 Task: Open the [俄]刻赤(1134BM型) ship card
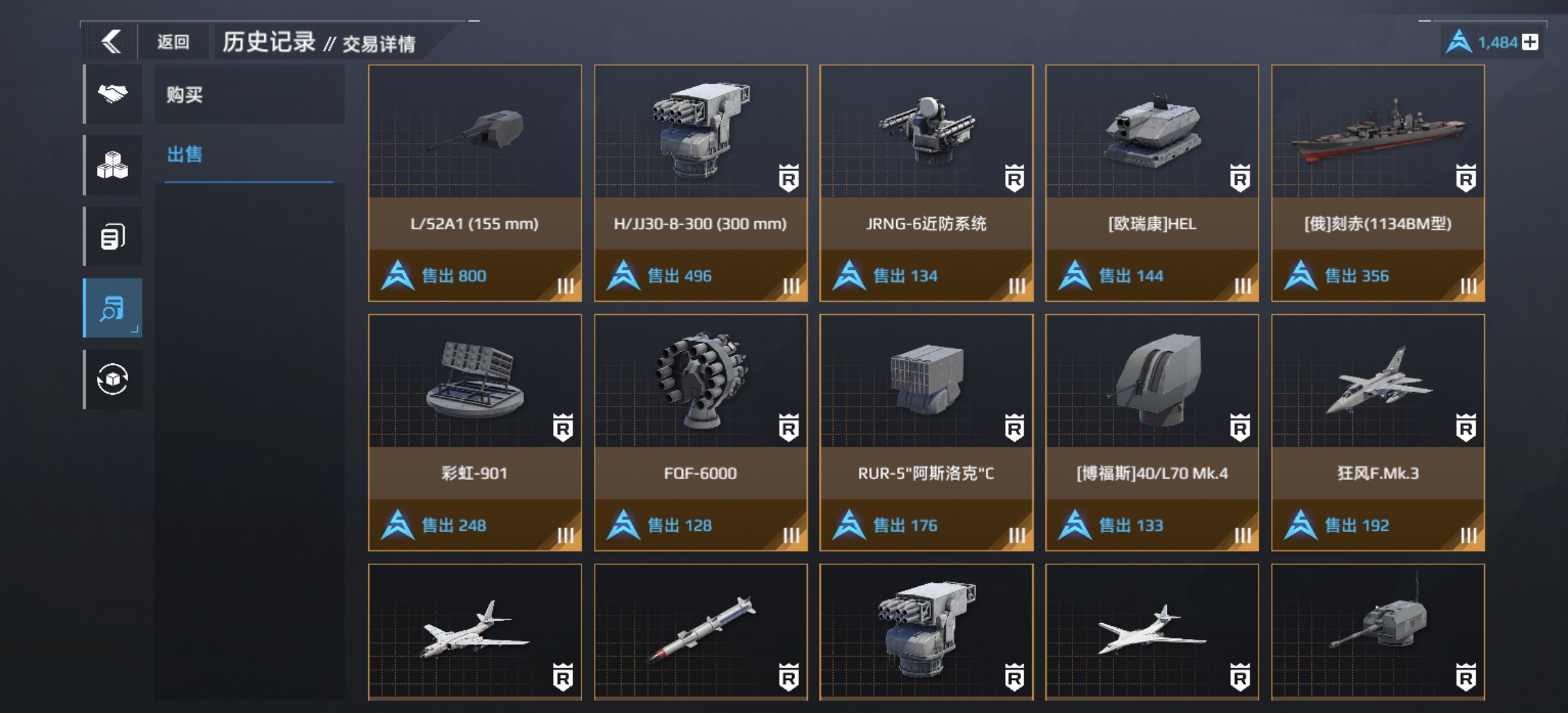tap(1378, 183)
